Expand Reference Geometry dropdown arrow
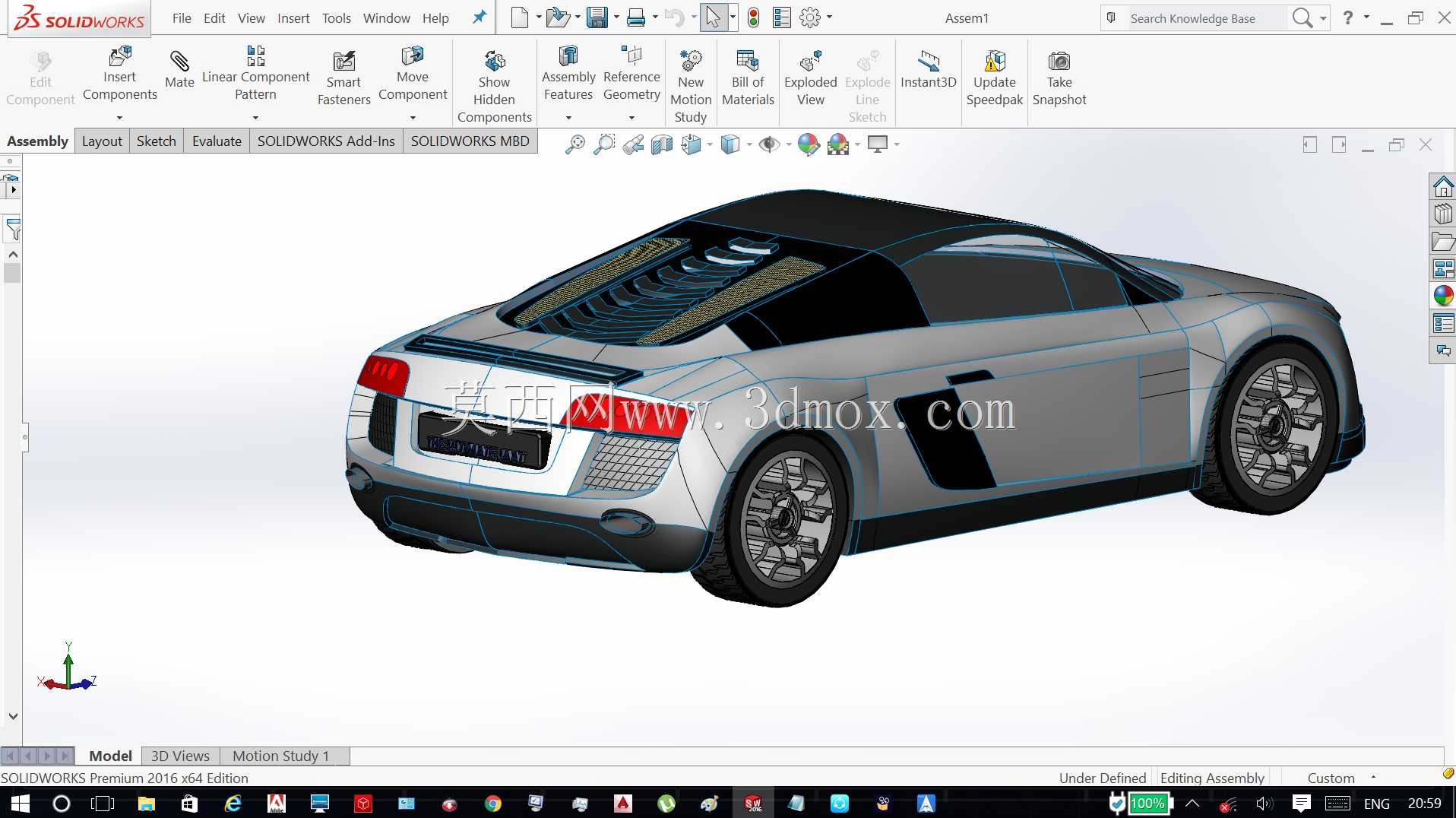 coord(631,118)
